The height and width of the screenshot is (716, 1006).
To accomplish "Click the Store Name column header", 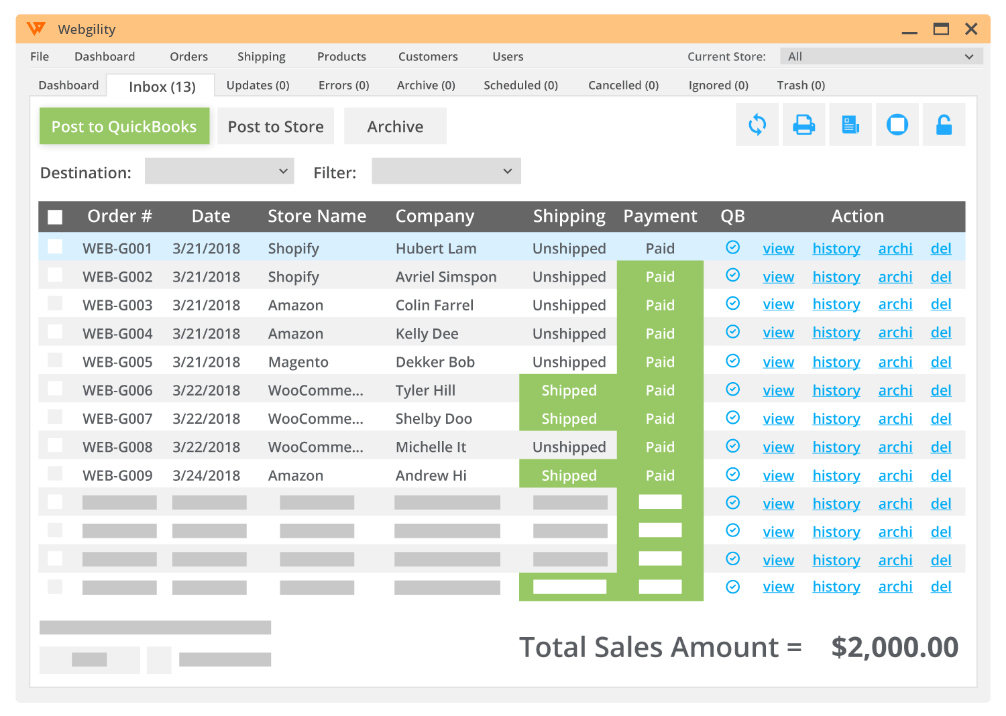I will tap(317, 216).
